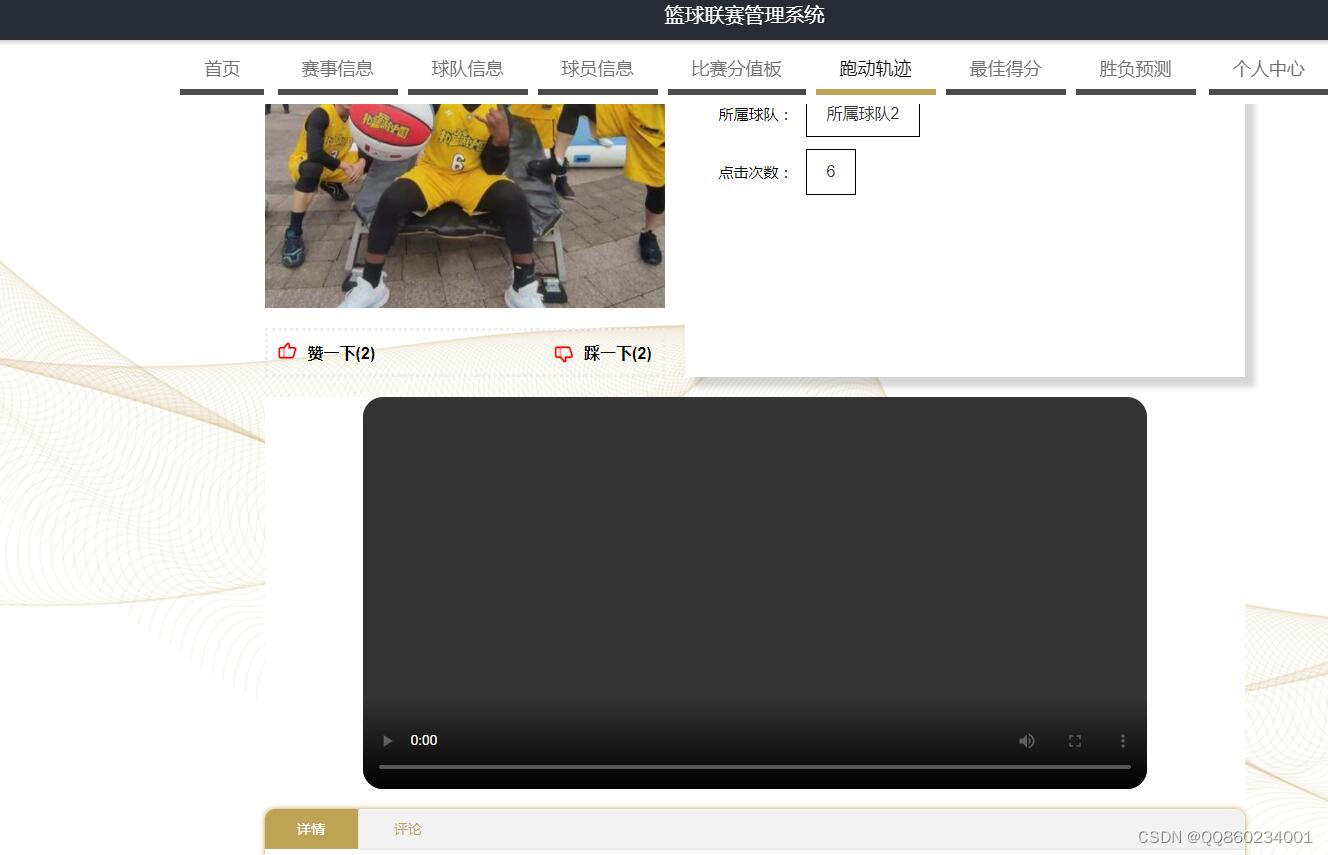
Task: Open 个人中心
Action: [x=1268, y=68]
